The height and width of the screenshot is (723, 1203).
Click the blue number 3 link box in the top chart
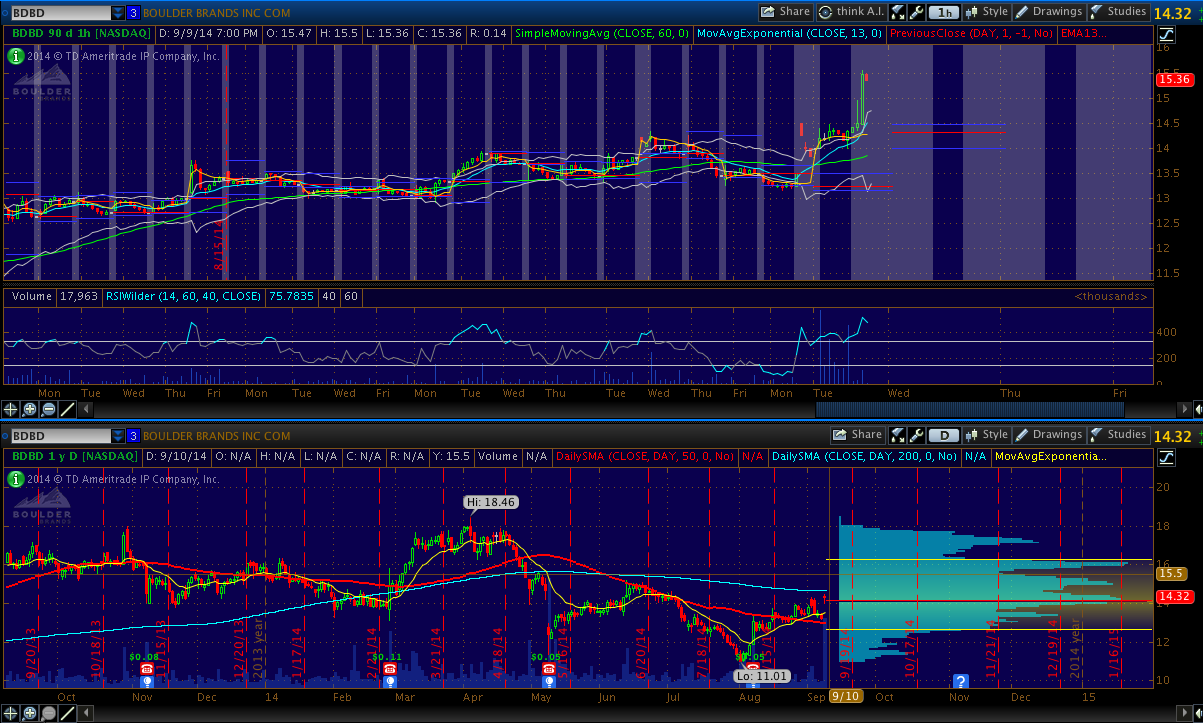pyautogui.click(x=133, y=13)
